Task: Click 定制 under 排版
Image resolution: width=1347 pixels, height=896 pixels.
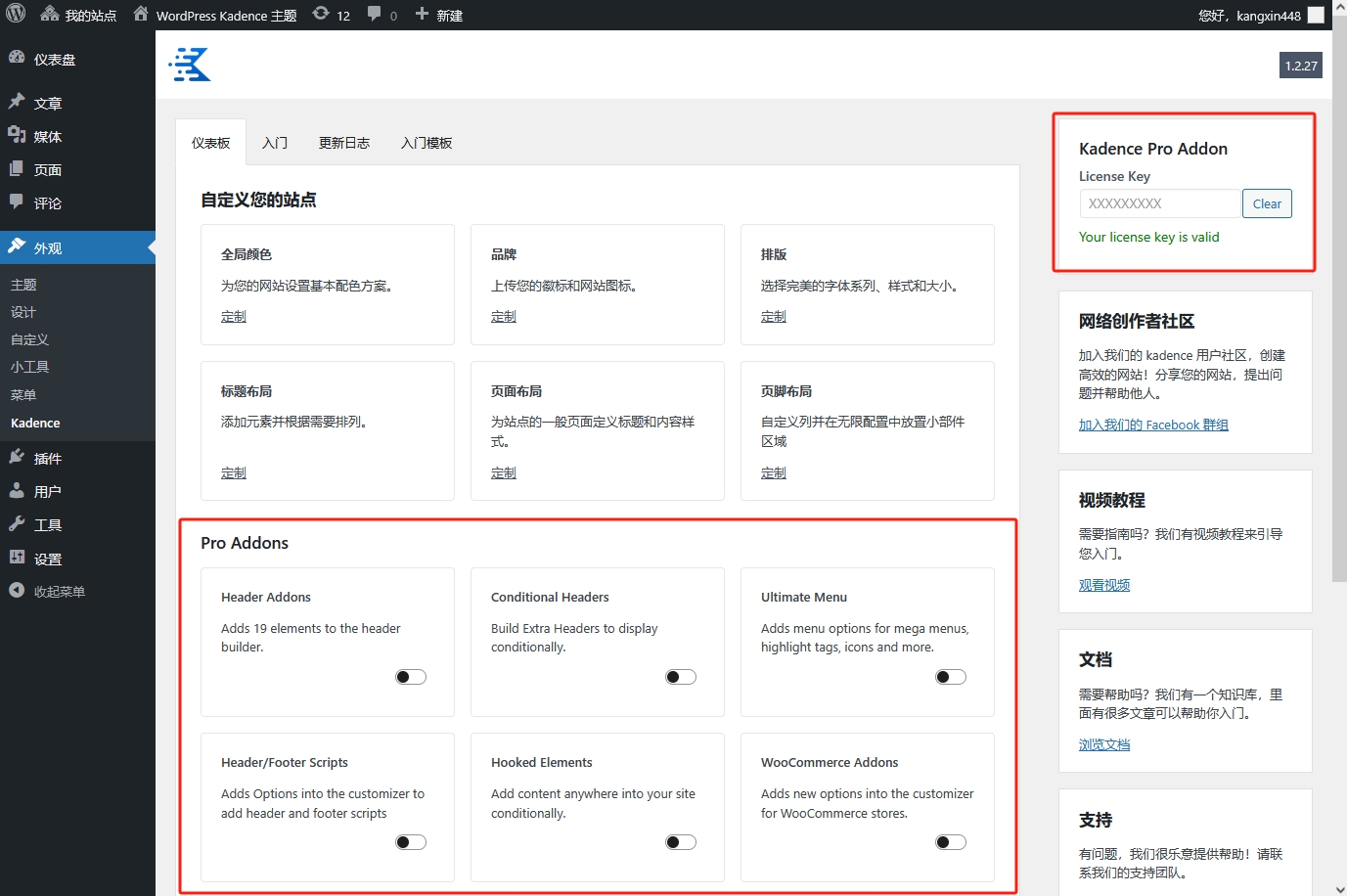Action: 774,316
